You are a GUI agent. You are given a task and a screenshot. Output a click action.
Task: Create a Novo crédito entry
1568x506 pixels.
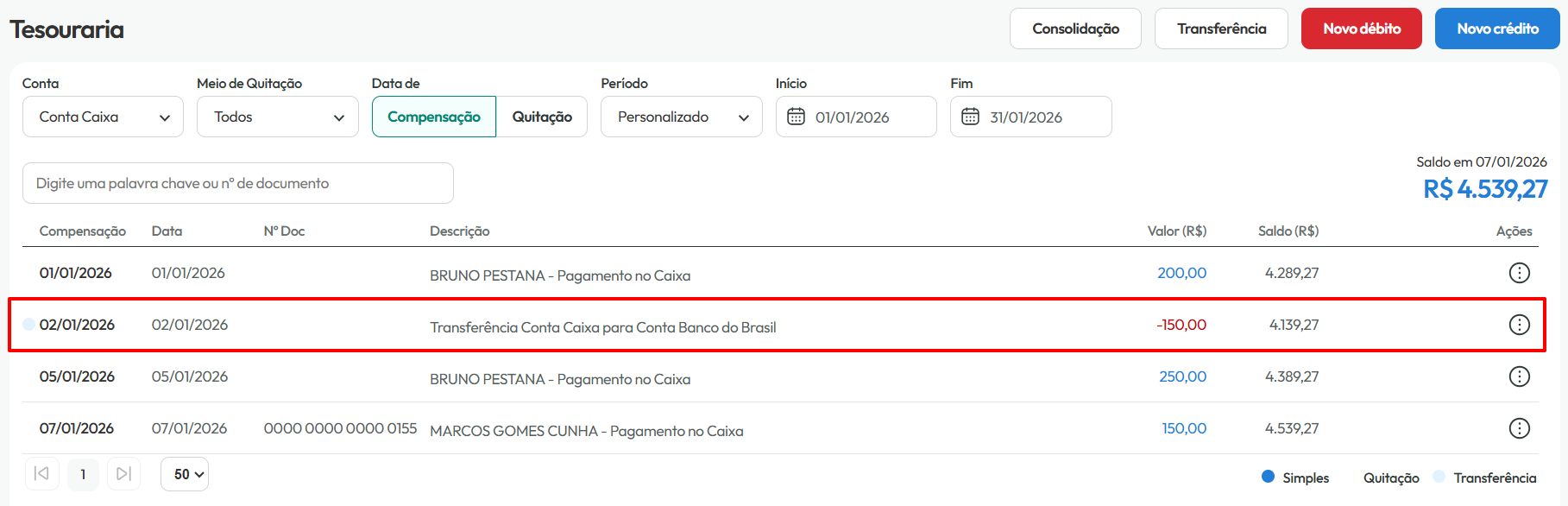[1497, 28]
